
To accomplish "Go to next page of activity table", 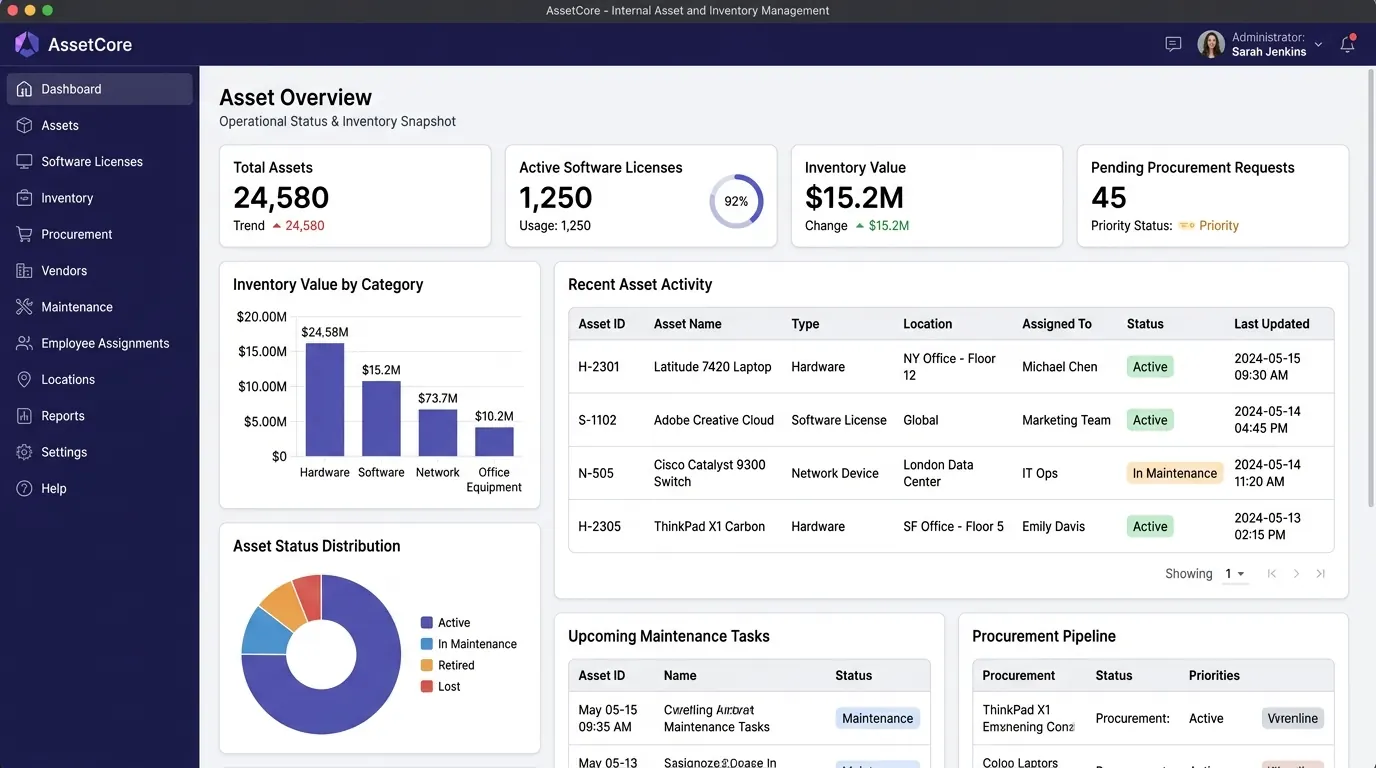I will coord(1296,574).
